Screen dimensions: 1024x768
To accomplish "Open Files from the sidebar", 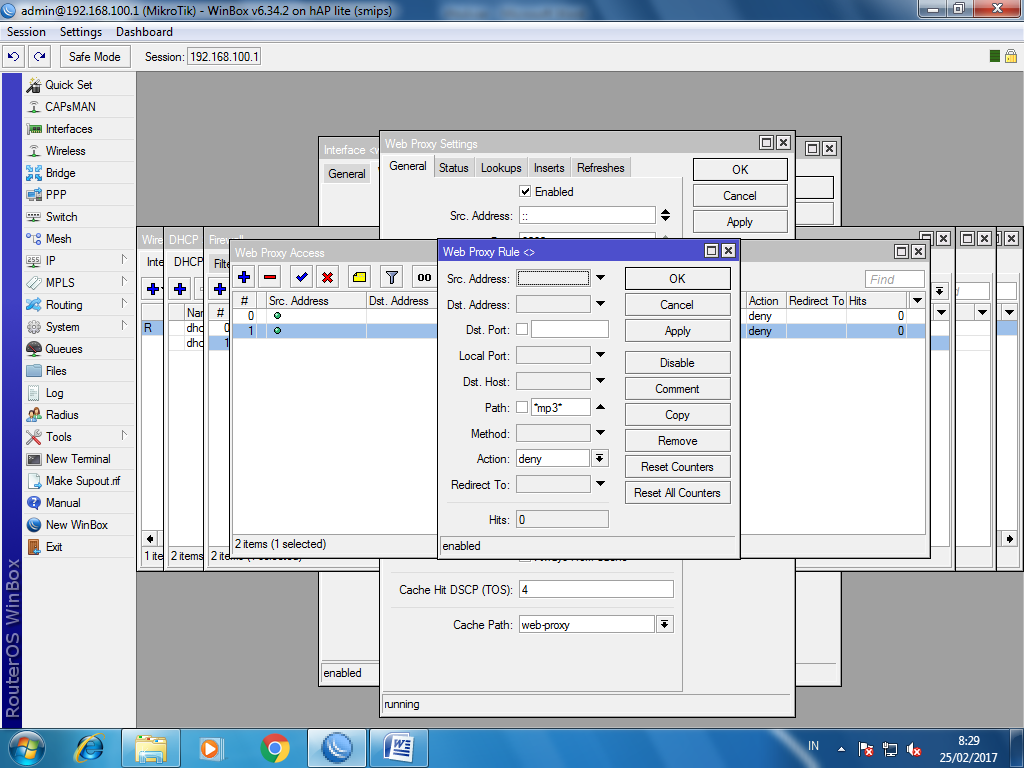I will [56, 371].
